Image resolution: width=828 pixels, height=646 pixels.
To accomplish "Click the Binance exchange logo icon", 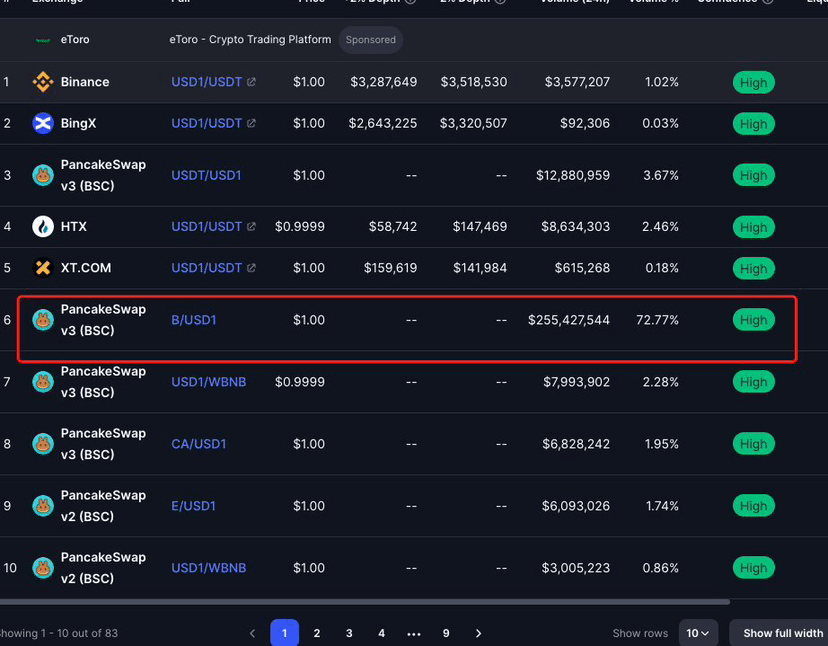I will pyautogui.click(x=43, y=82).
